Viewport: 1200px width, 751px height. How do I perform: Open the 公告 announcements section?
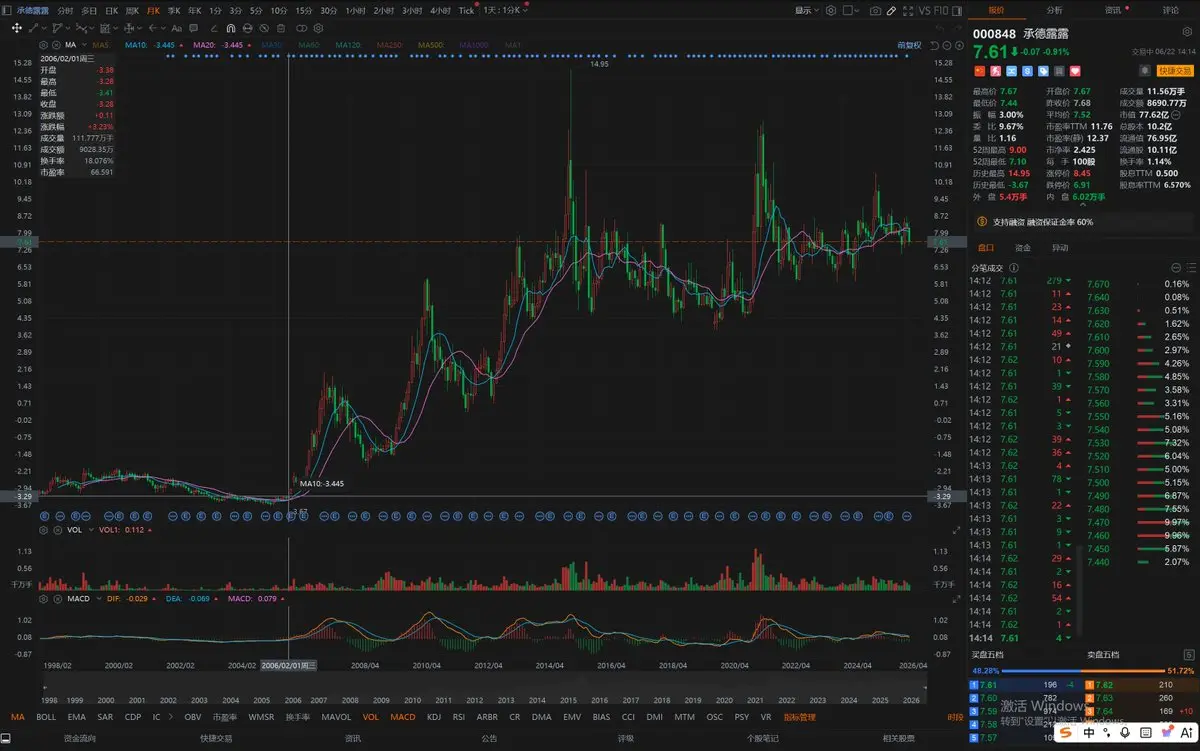pyautogui.click(x=489, y=738)
